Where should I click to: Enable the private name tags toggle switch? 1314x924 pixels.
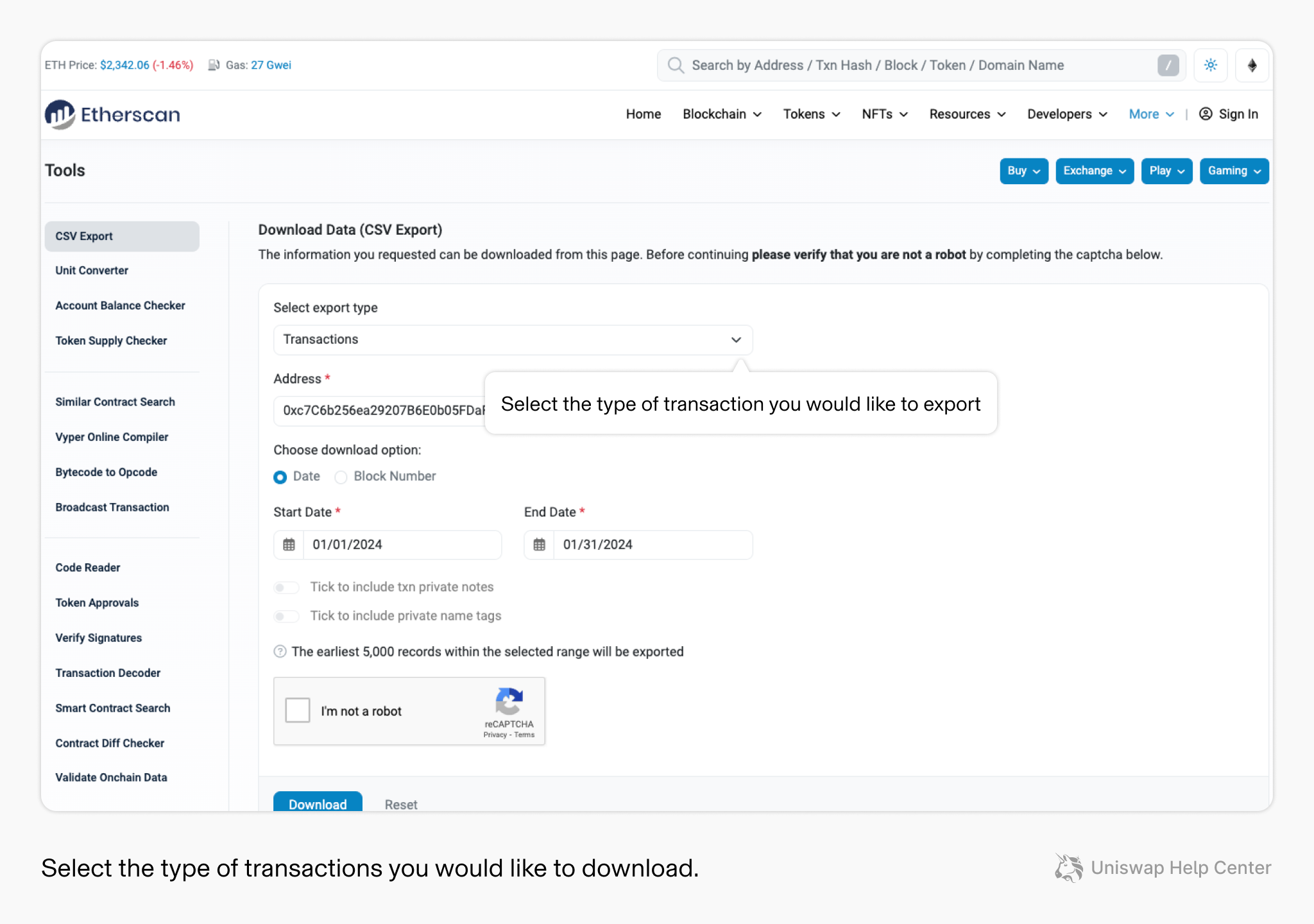point(286,616)
